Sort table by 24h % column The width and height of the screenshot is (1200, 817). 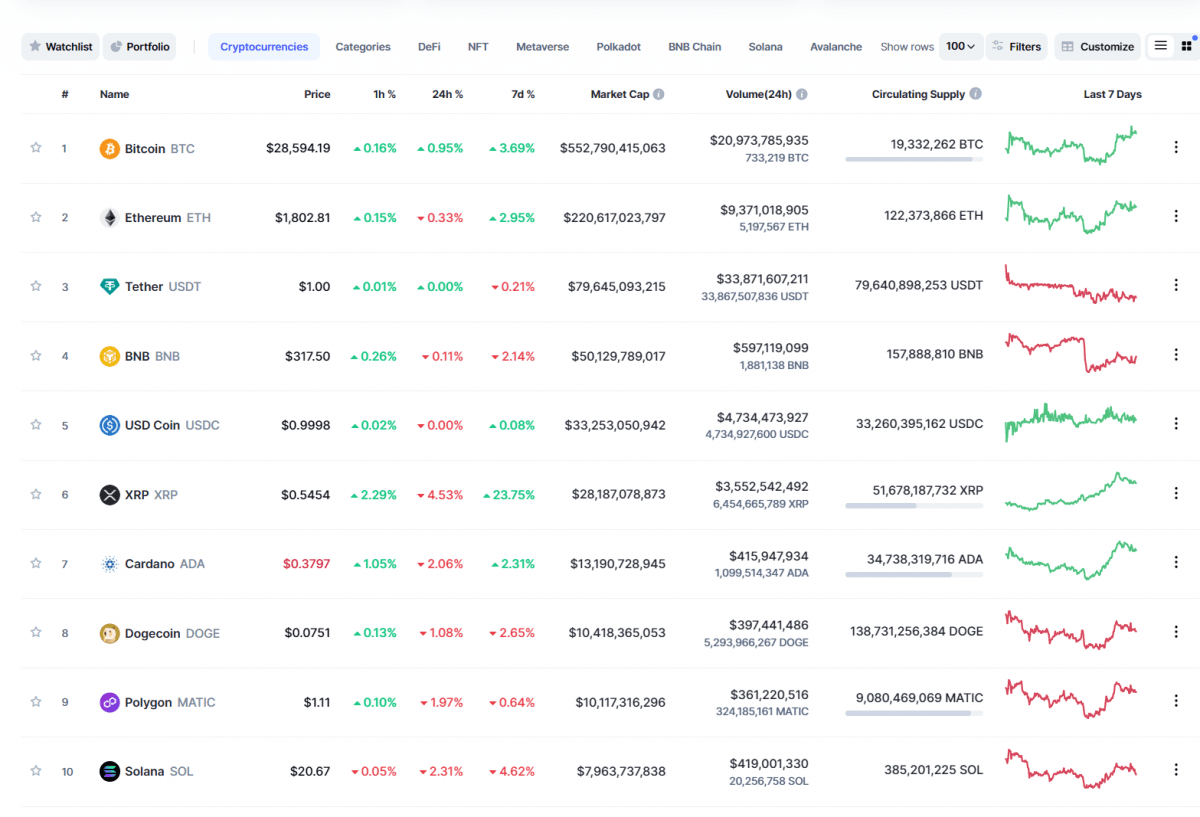pos(447,94)
